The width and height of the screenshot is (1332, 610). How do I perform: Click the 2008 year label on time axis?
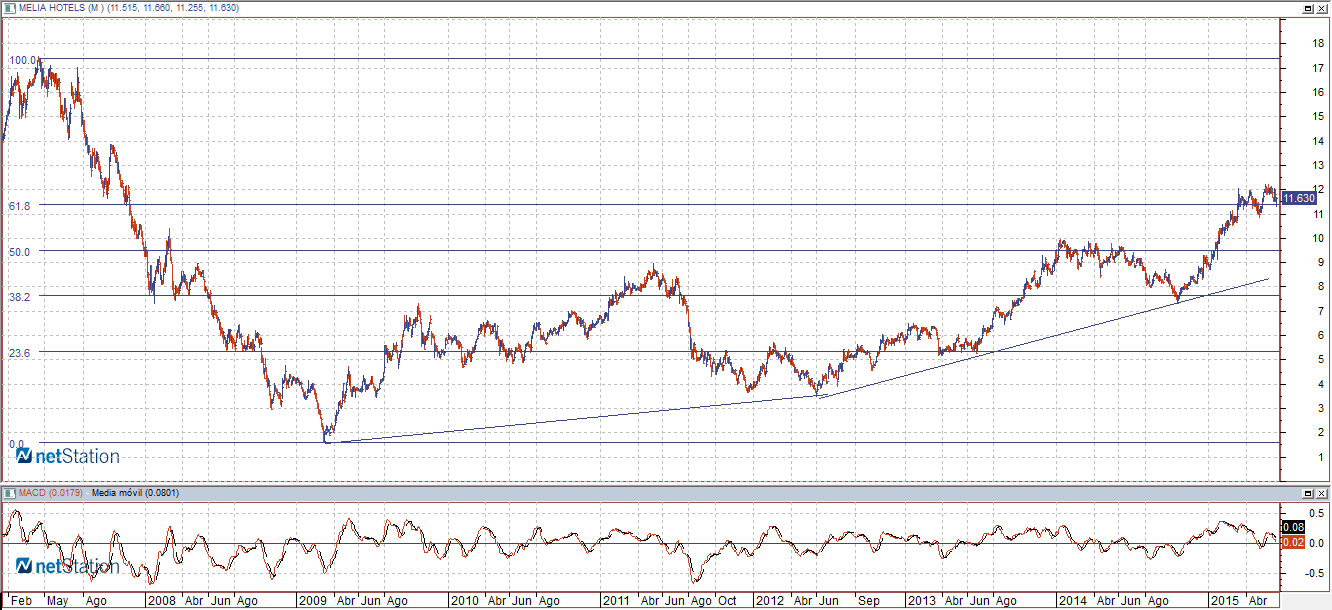click(x=161, y=601)
